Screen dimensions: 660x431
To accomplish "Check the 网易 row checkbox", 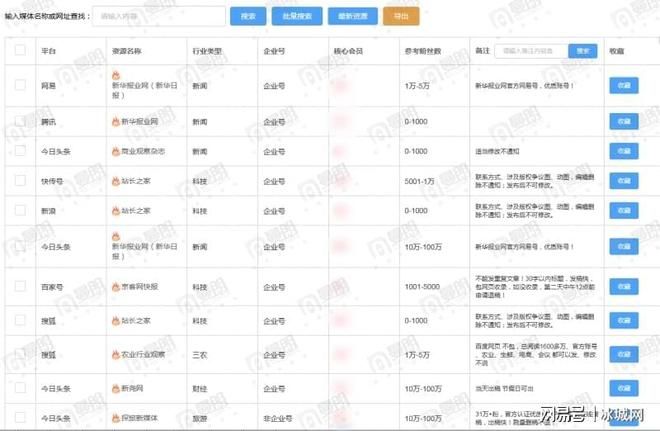I will click(x=20, y=85).
